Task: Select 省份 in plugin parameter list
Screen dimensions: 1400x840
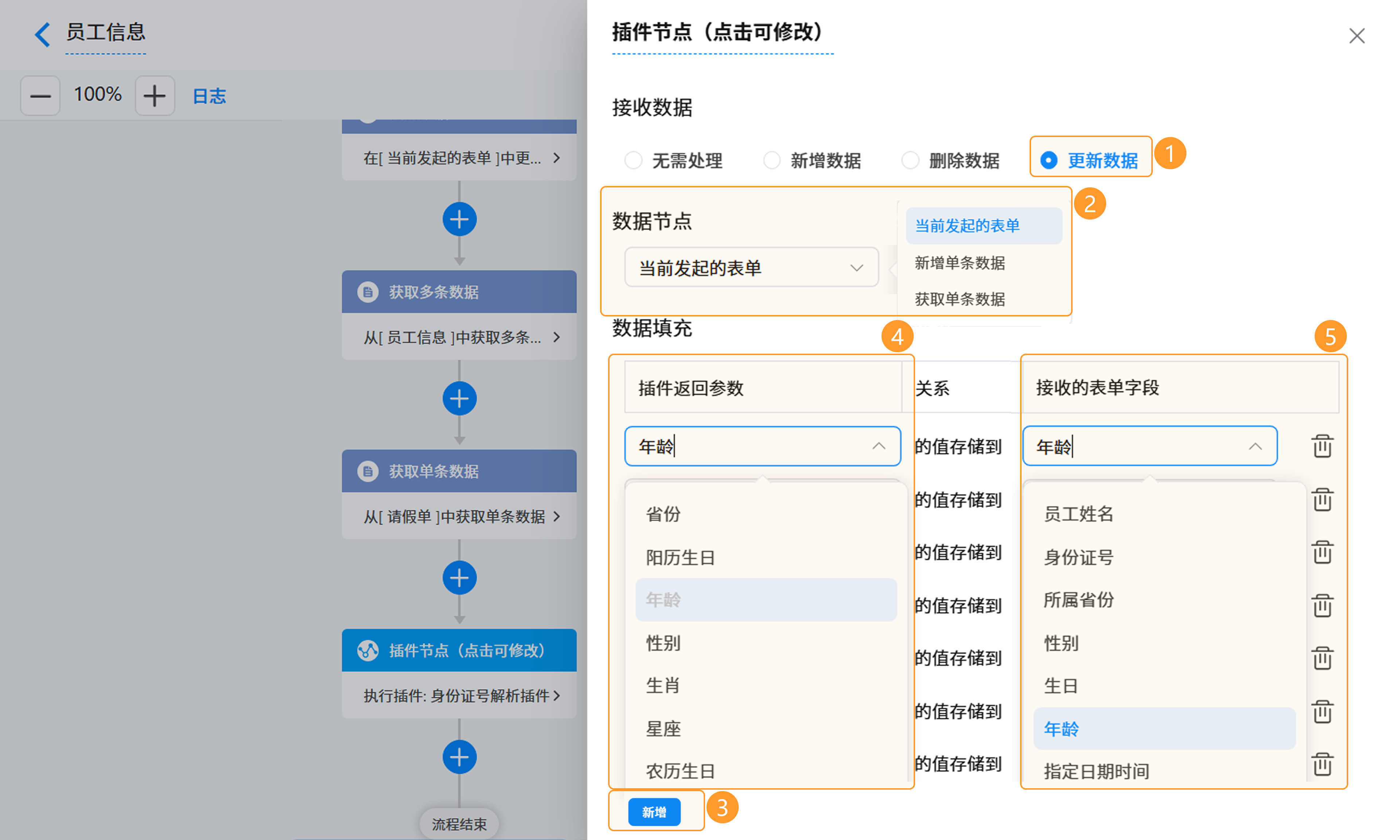Action: (766, 514)
